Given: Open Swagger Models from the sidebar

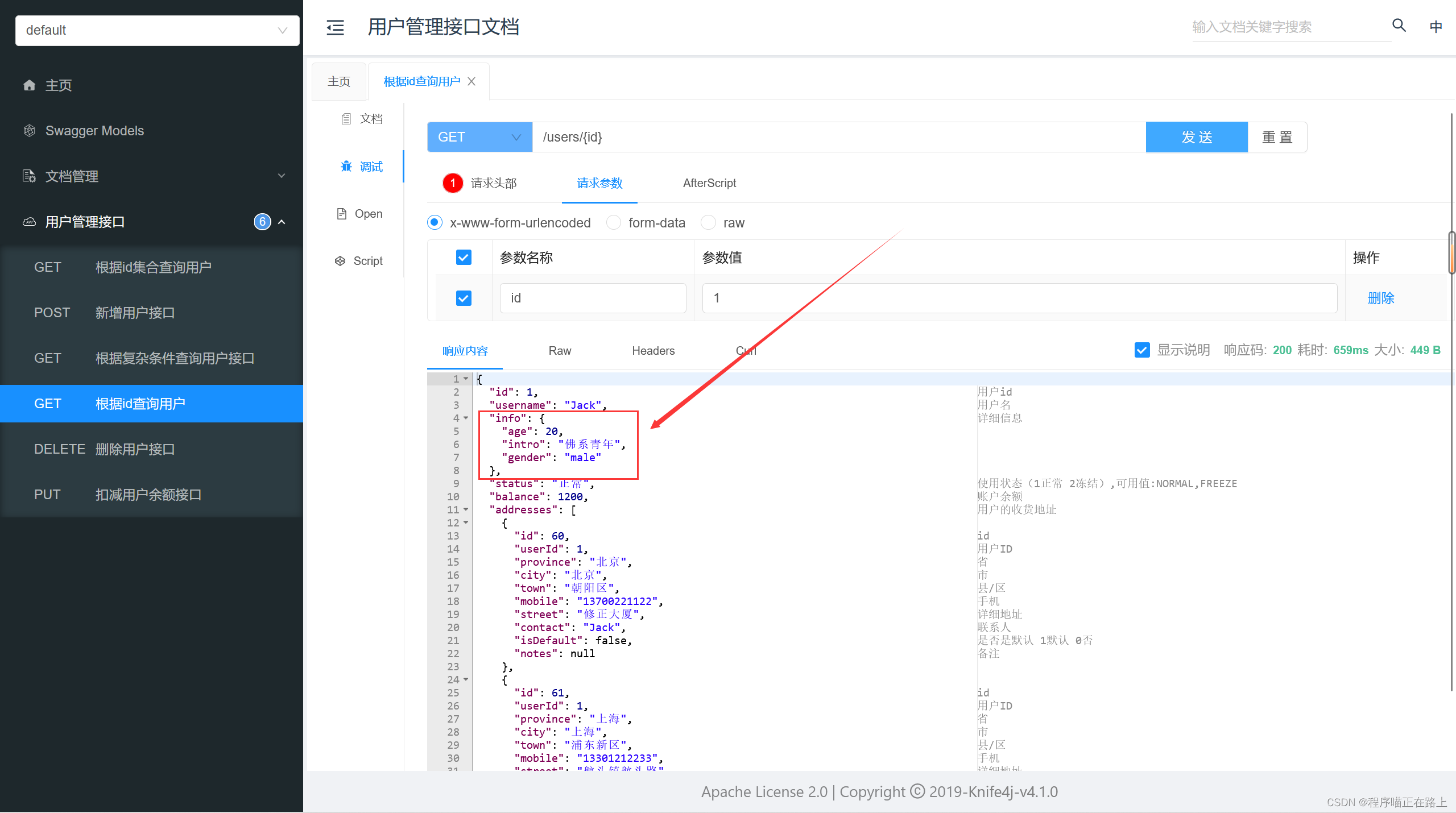Looking at the screenshot, I should (94, 130).
